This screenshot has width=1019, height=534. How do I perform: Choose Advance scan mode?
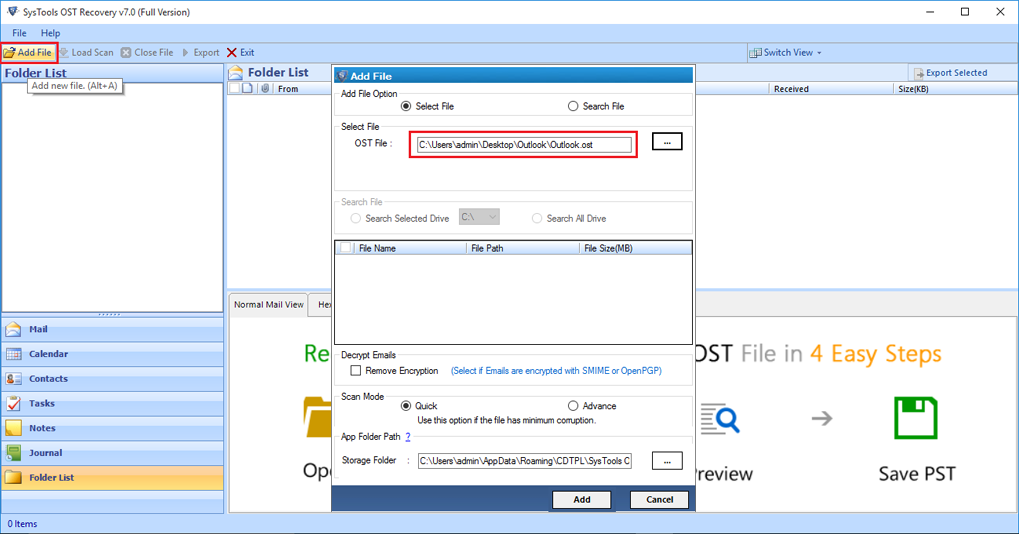[573, 406]
